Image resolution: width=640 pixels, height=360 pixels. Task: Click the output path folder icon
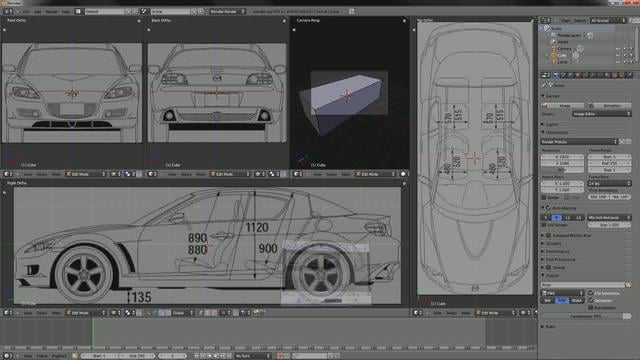click(x=628, y=284)
